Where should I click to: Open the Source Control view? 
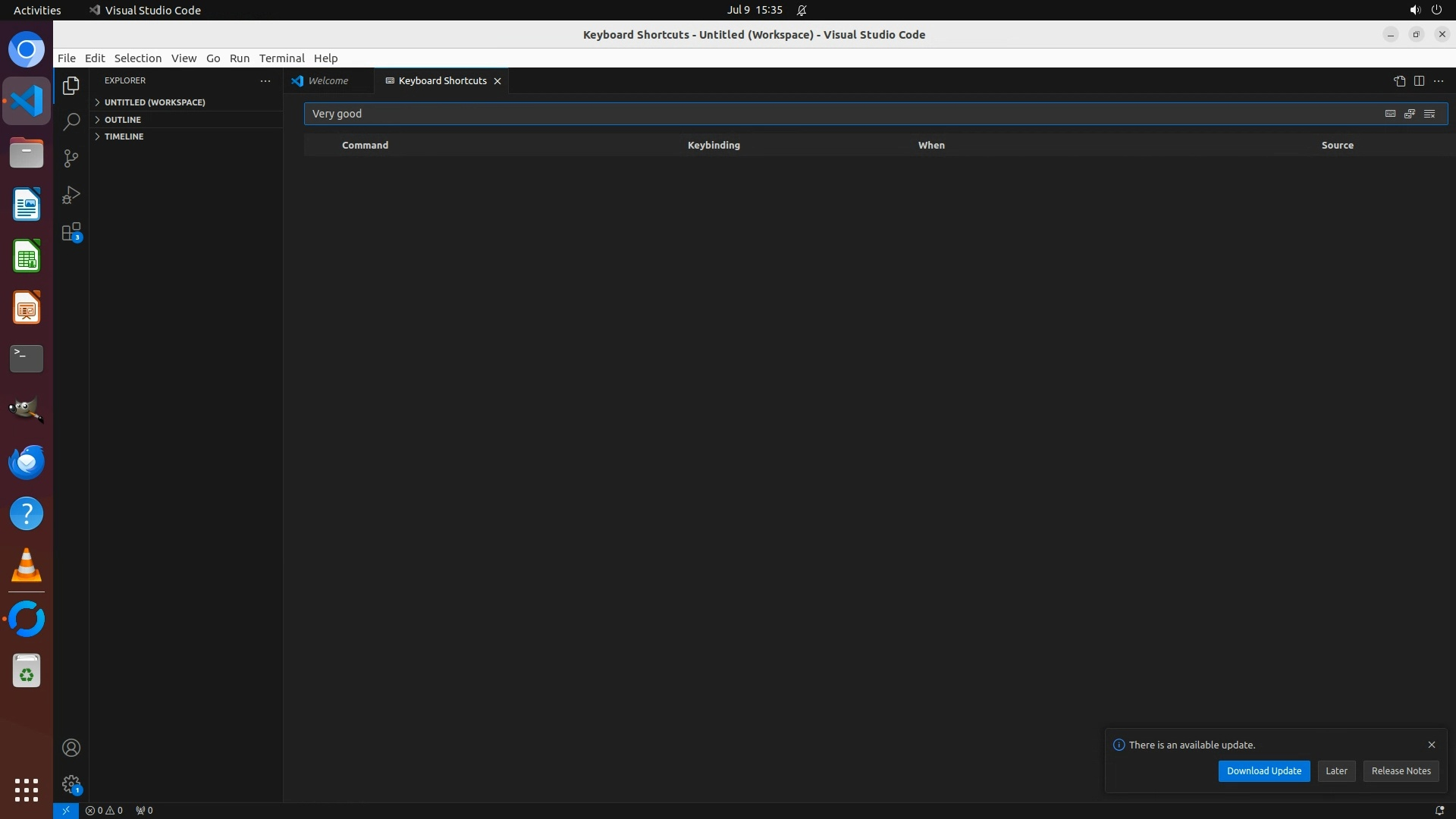tap(71, 158)
